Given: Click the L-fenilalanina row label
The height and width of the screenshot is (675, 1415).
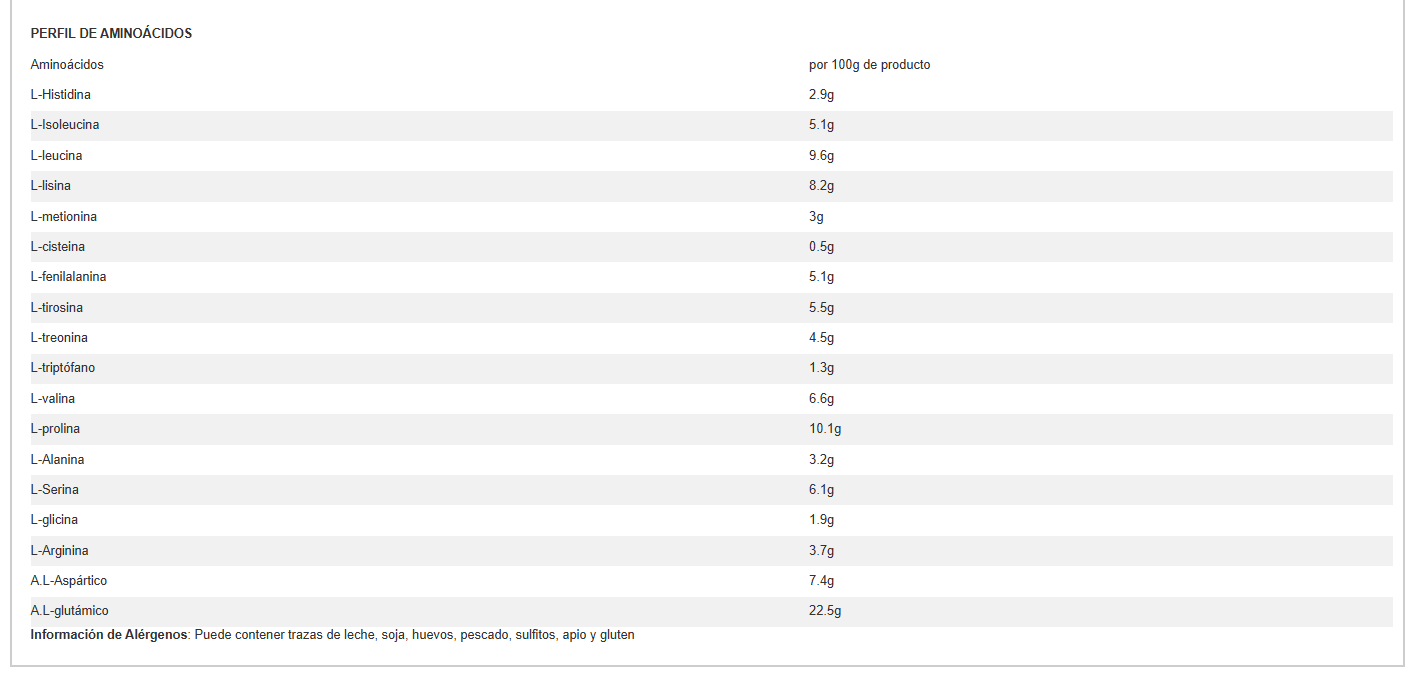Looking at the screenshot, I should (68, 277).
